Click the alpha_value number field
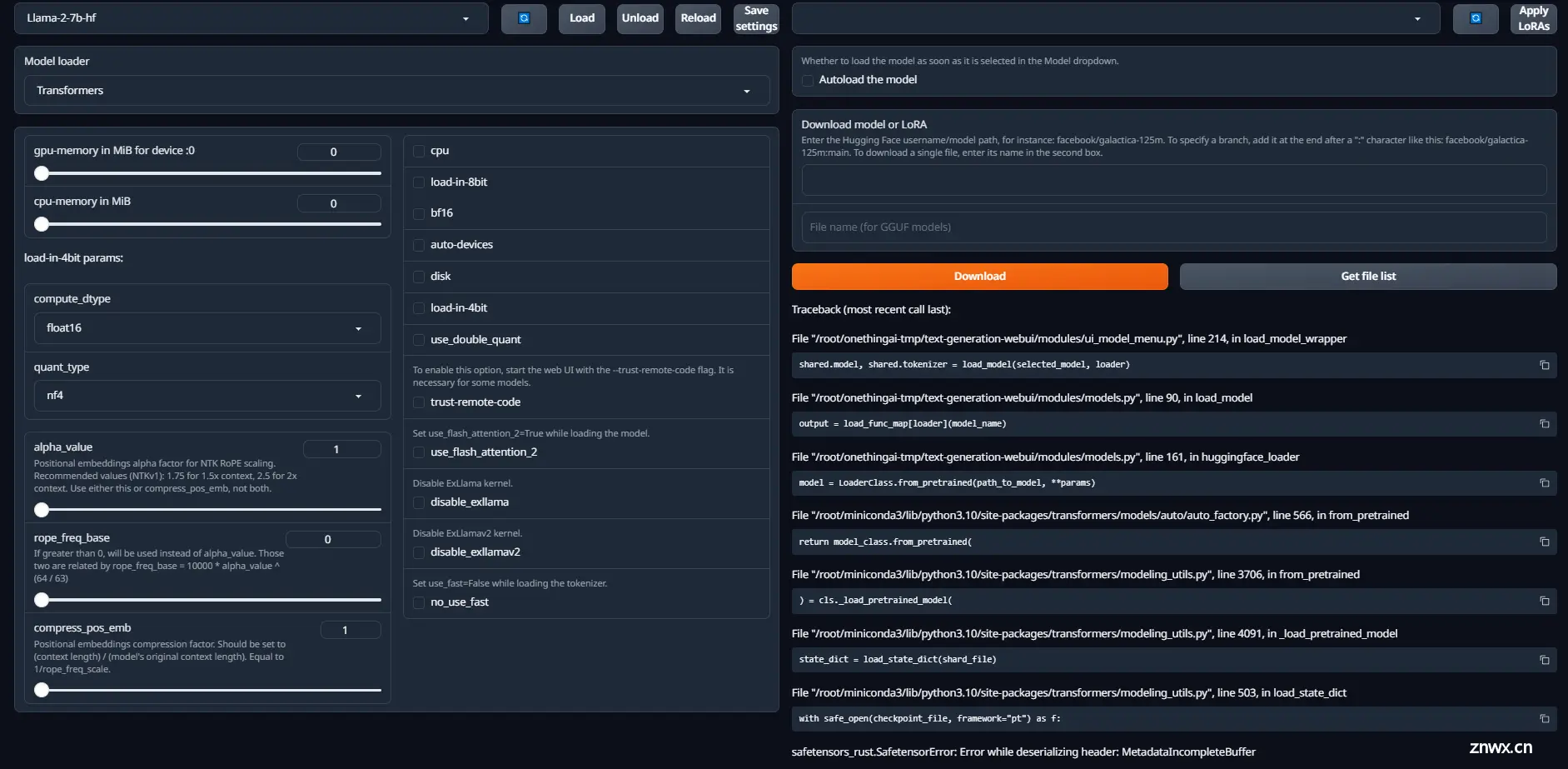This screenshot has width=1568, height=769. coord(341,449)
